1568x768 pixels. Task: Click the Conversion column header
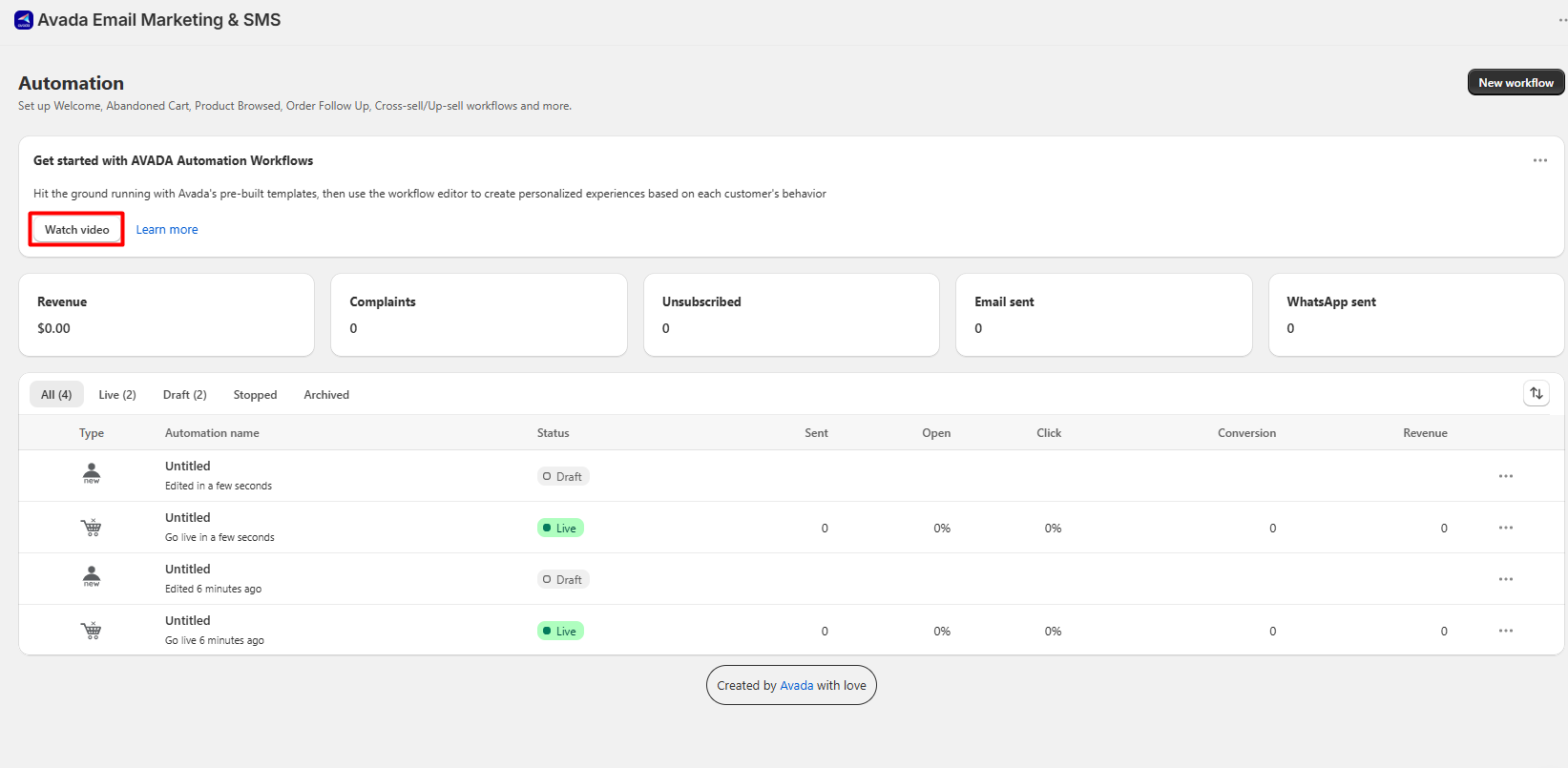(1246, 432)
